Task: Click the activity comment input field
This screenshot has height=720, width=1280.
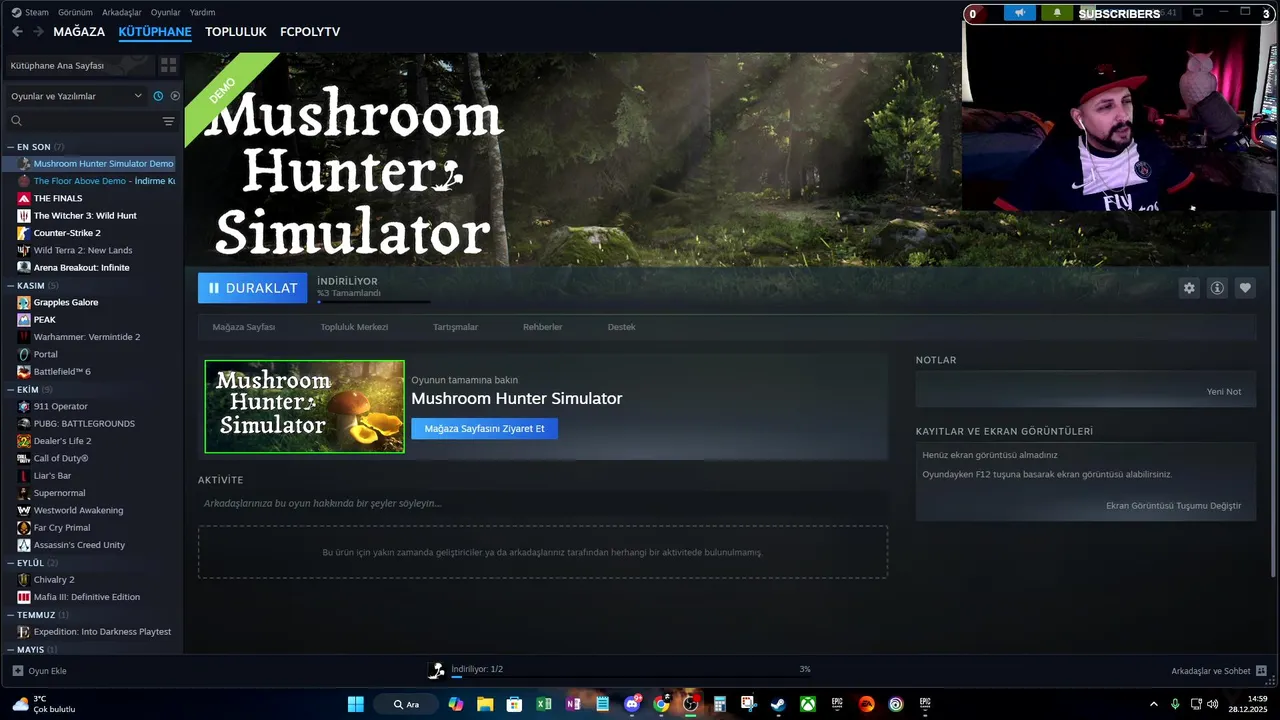Action: click(x=543, y=503)
